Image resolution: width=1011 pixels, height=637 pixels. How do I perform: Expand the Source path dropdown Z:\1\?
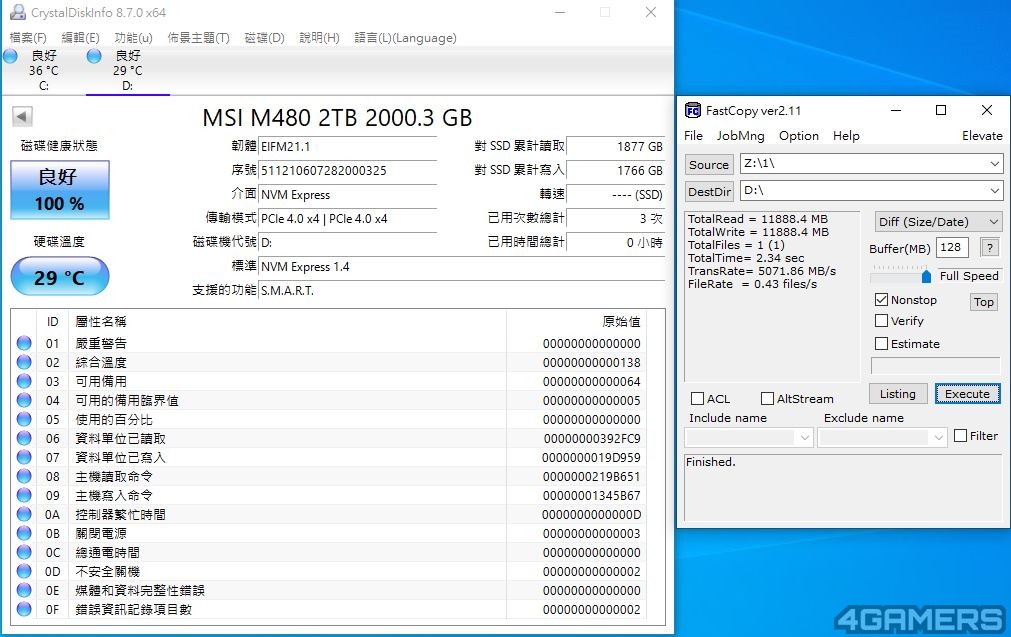(x=994, y=164)
